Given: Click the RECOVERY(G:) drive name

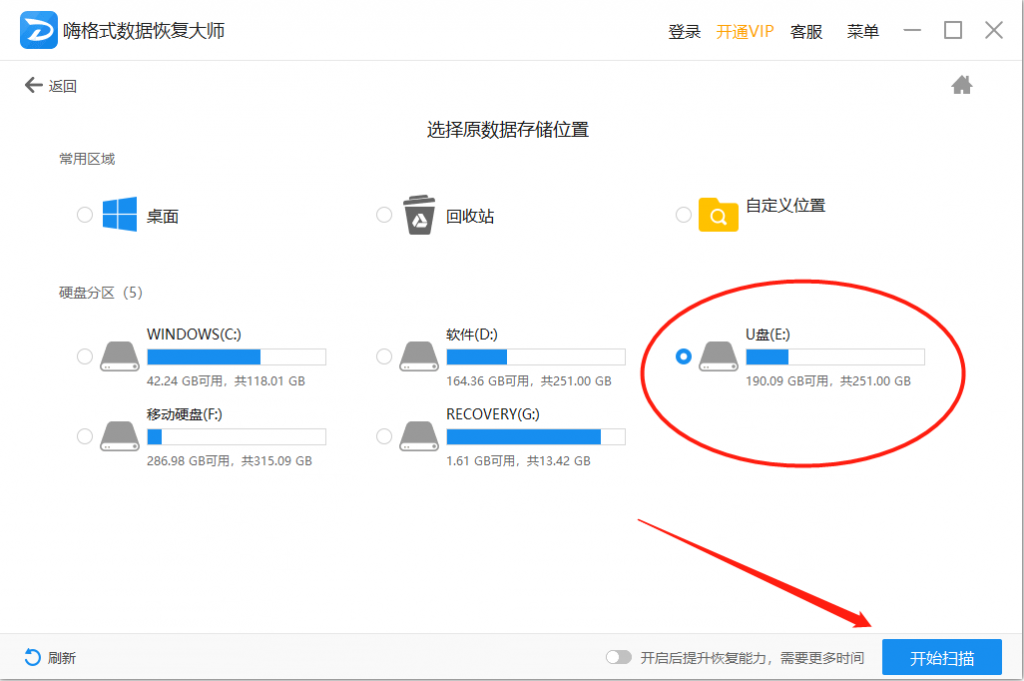Looking at the screenshot, I should click(492, 414).
